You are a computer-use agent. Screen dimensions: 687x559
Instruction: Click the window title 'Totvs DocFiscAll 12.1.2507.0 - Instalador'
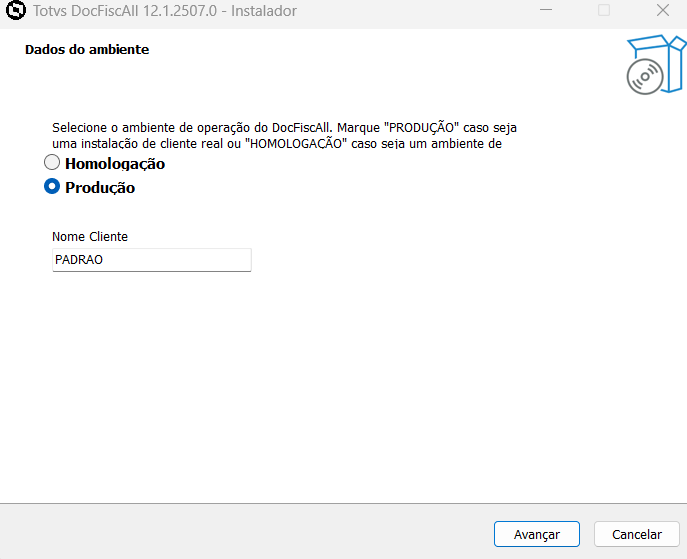165,11
